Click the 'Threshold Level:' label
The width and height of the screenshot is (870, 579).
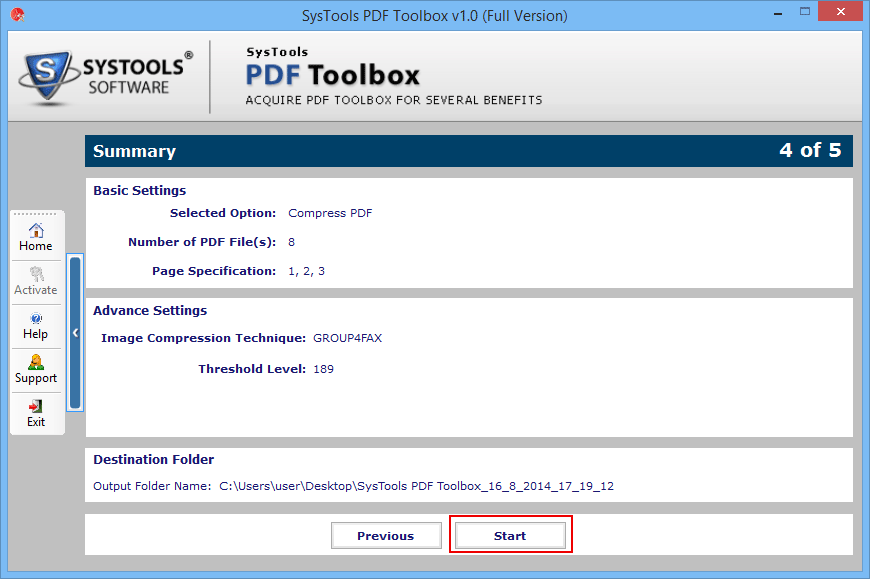[x=252, y=369]
